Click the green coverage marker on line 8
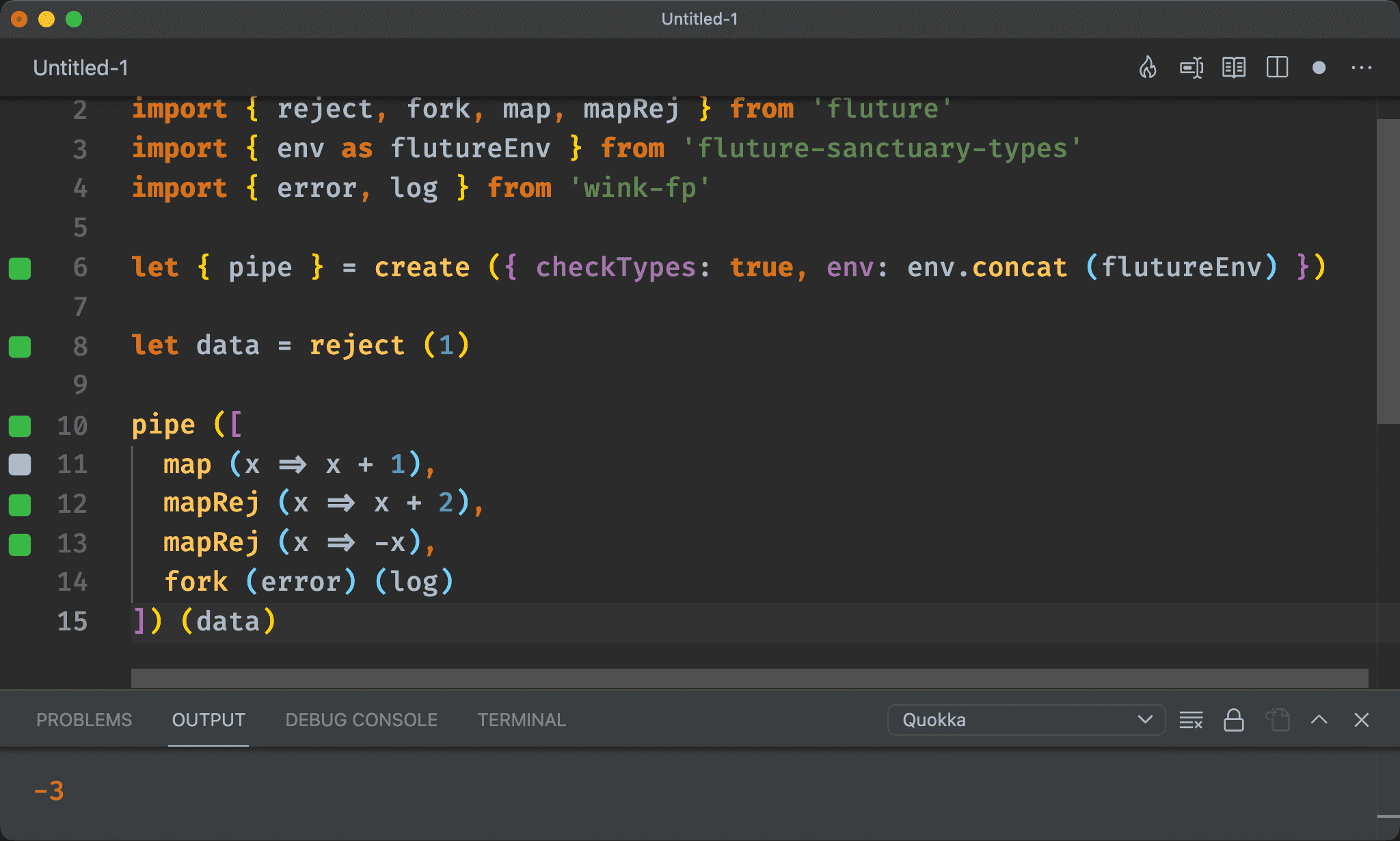This screenshot has width=1400, height=841. (20, 347)
